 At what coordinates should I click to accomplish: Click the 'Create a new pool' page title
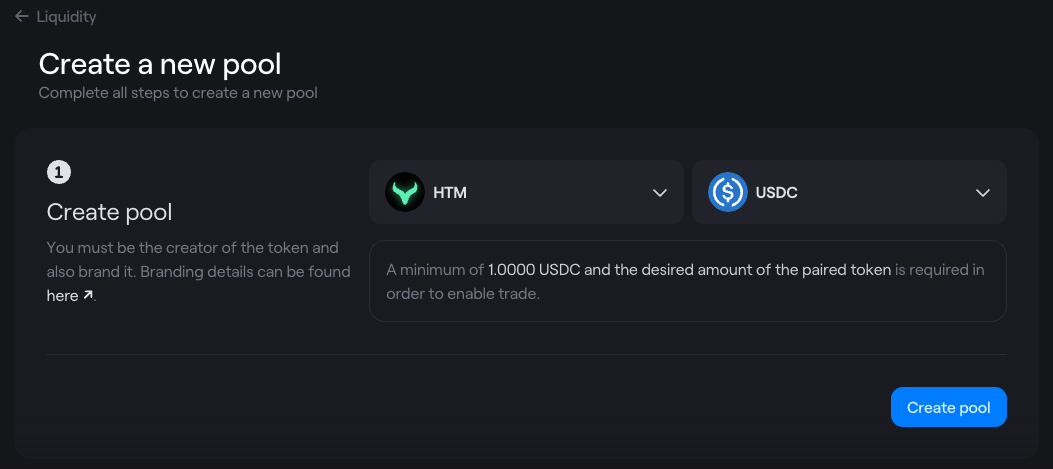(x=160, y=64)
